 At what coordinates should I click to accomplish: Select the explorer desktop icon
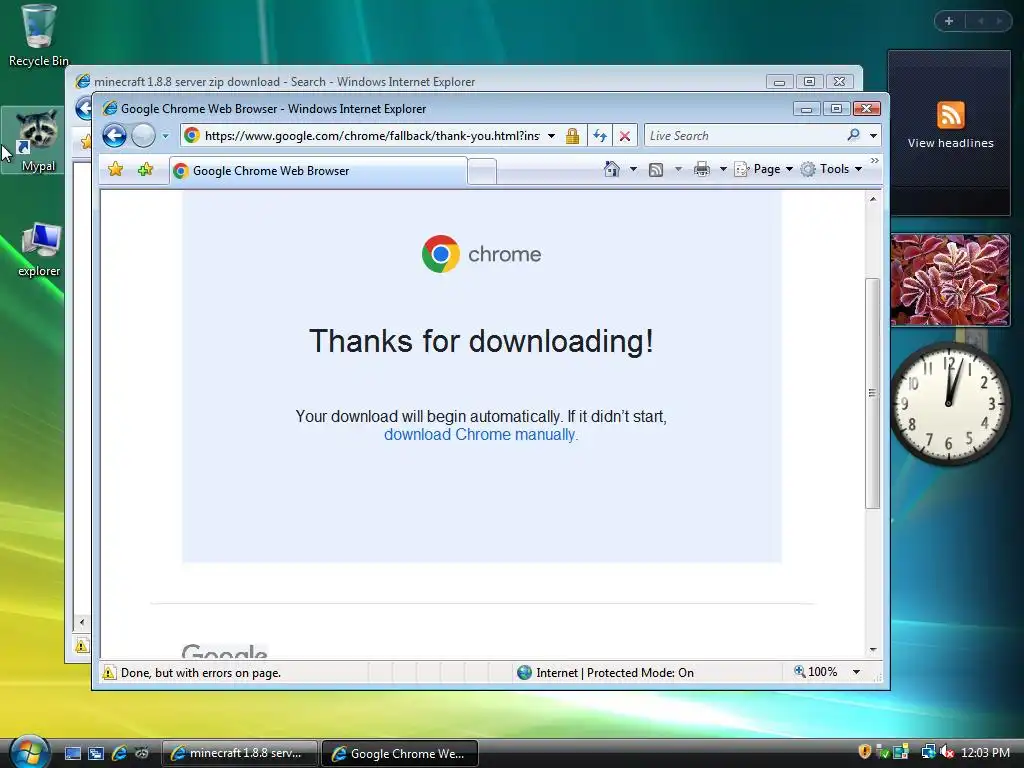tap(39, 249)
